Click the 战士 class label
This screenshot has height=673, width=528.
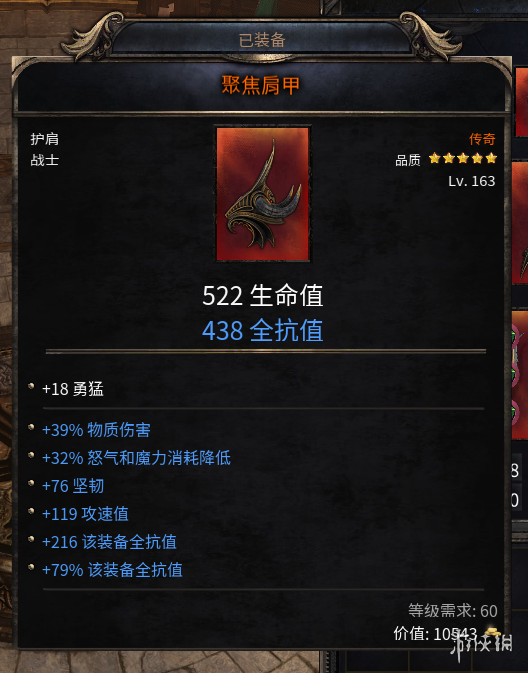tap(44, 160)
